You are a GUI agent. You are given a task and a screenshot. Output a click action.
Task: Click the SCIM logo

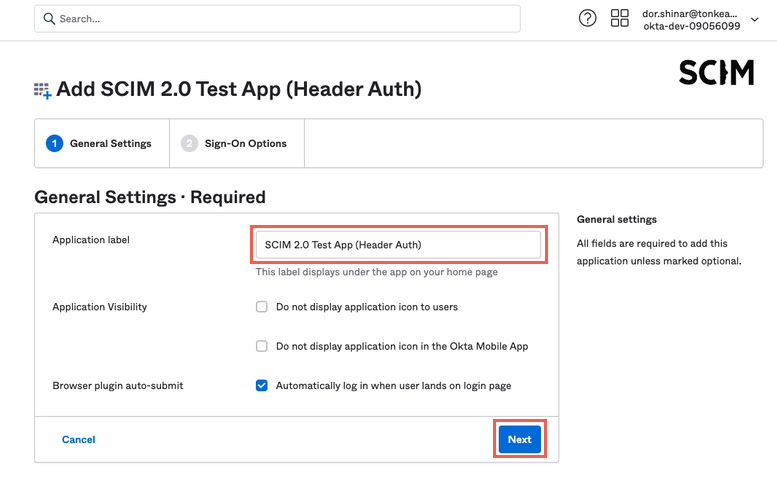[x=716, y=73]
